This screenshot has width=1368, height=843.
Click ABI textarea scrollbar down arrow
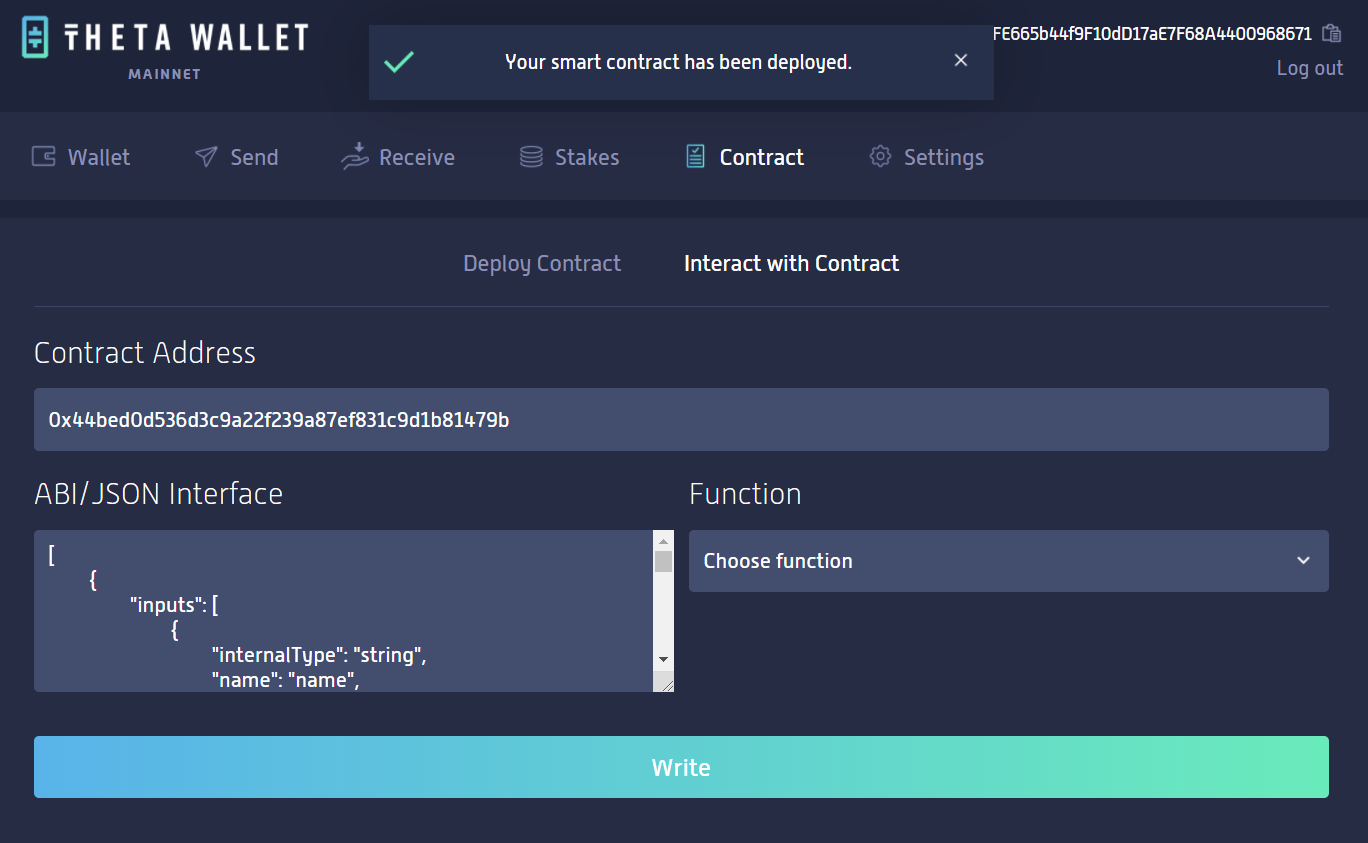tap(663, 660)
